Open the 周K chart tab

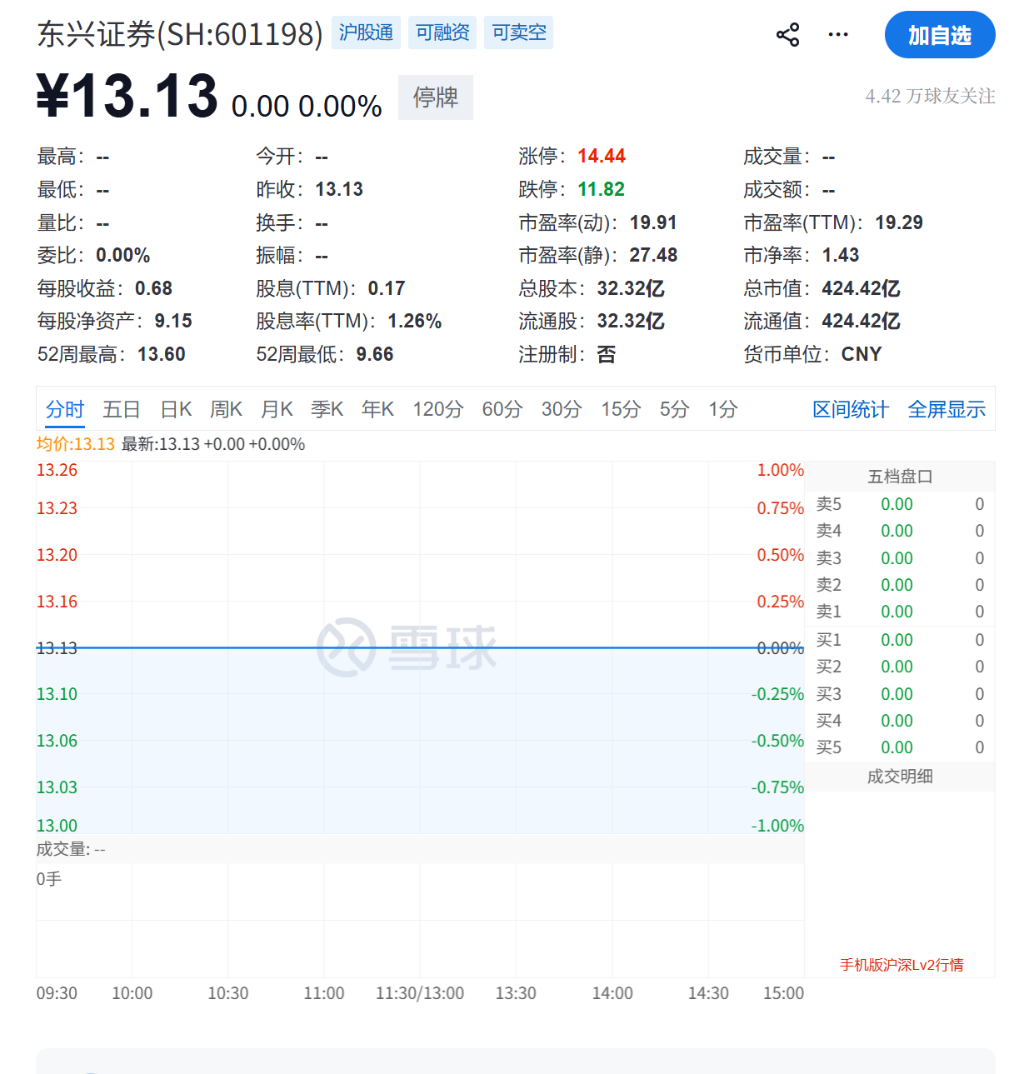coord(226,409)
